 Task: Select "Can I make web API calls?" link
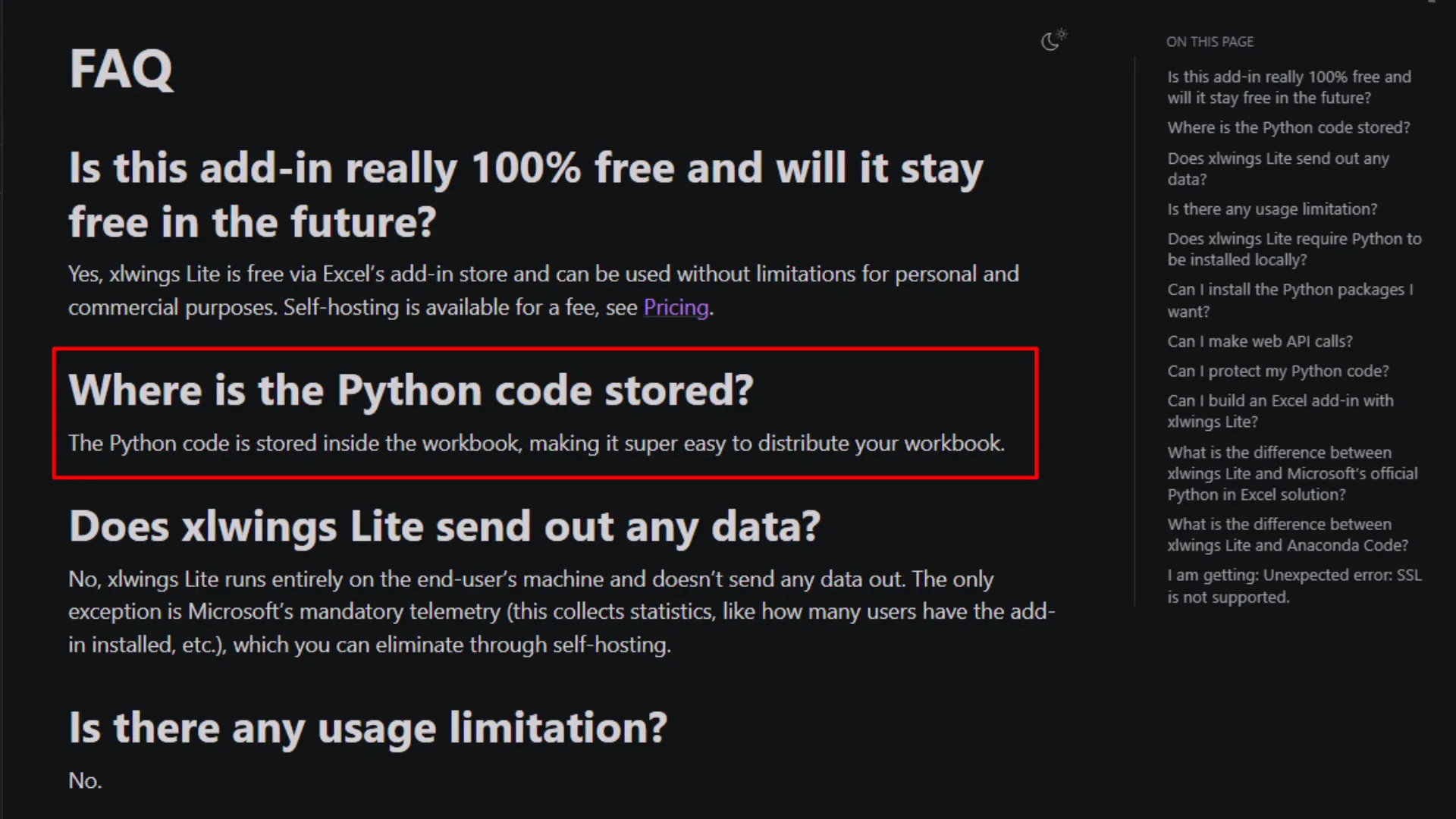[1260, 341]
